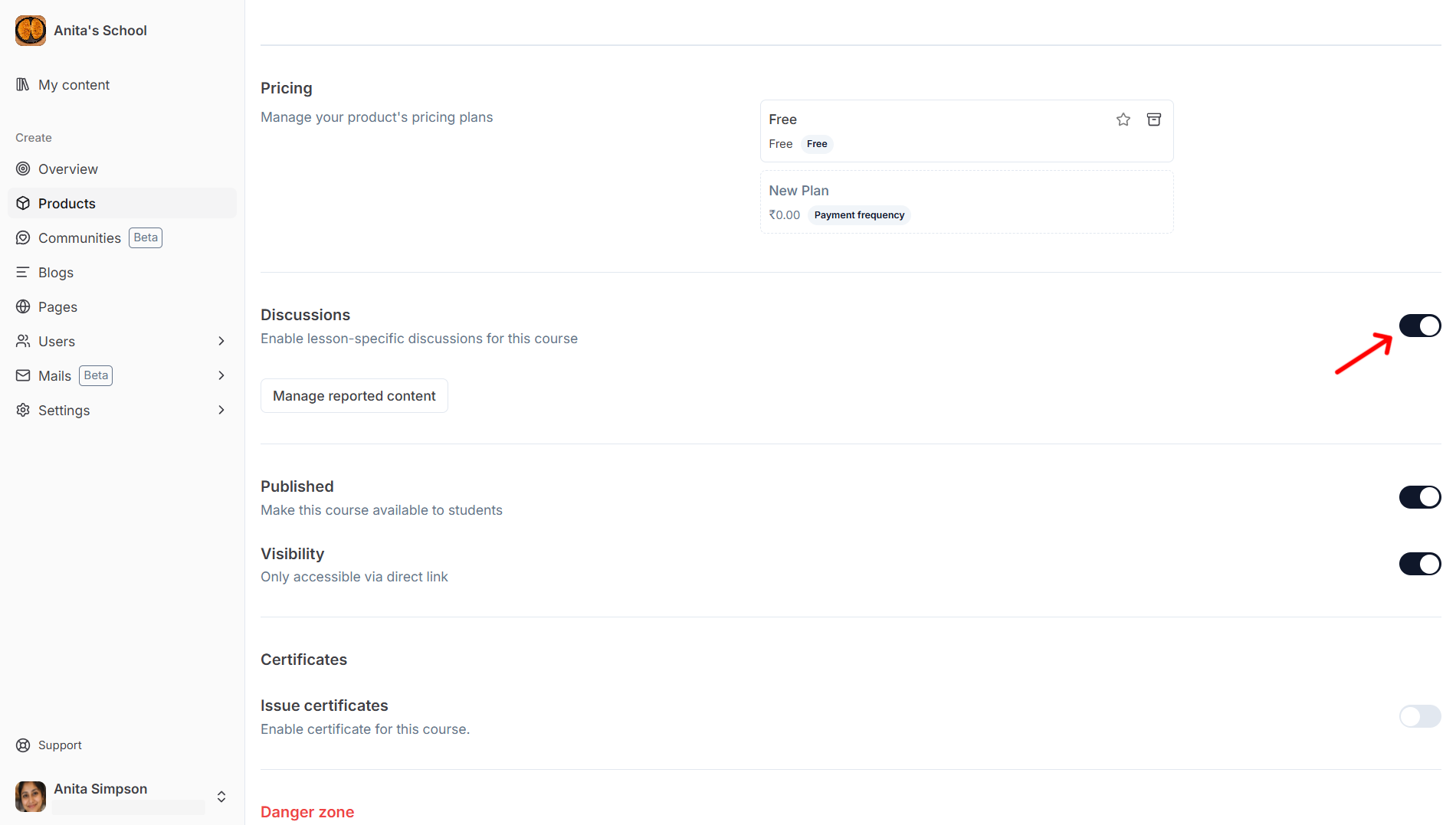1456x825 pixels.
Task: Open My content in sidebar
Action: click(123, 84)
